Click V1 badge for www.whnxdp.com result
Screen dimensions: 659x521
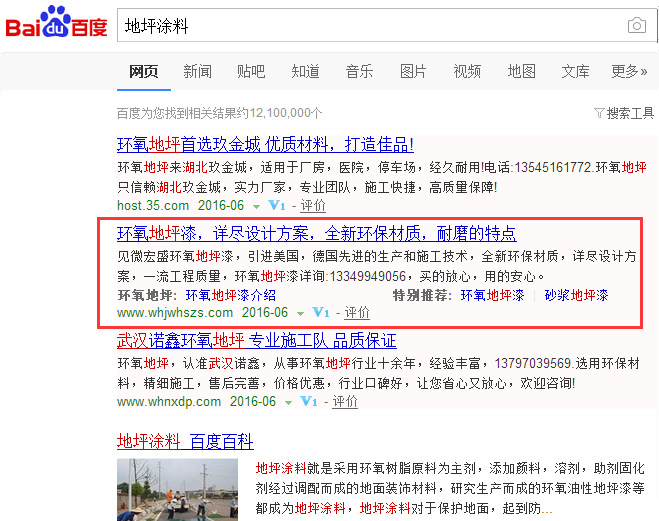click(x=309, y=401)
